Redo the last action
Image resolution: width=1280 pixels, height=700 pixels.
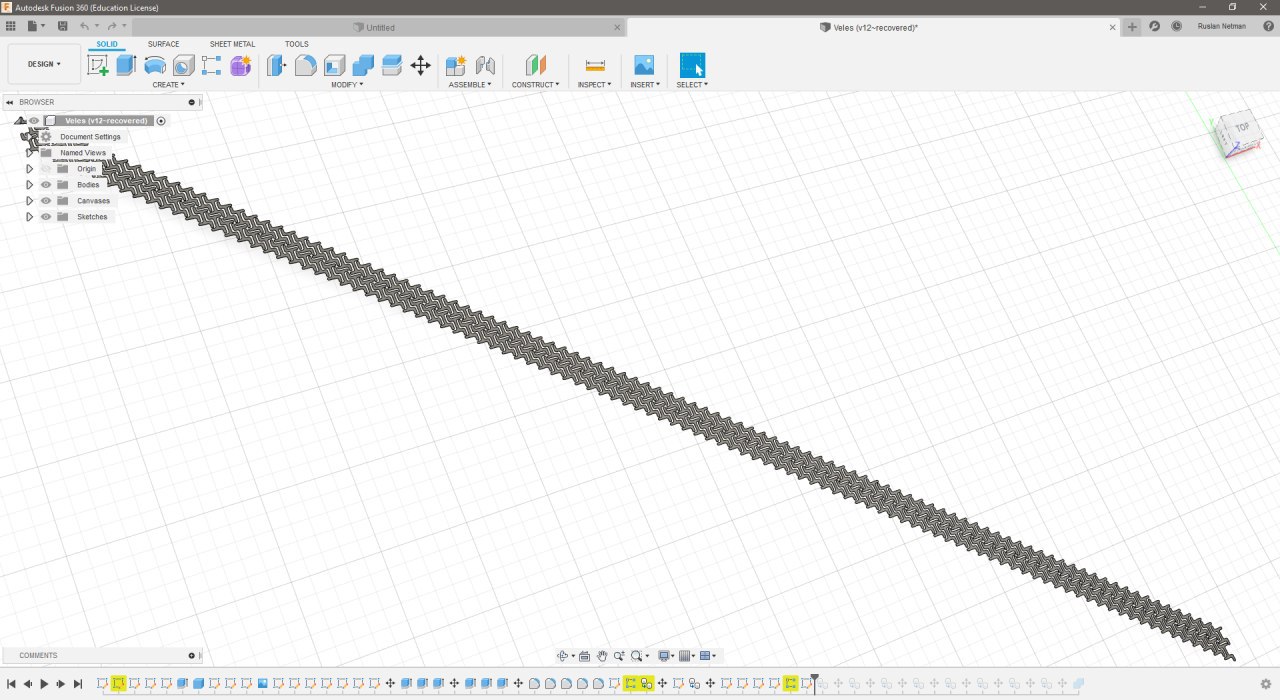click(x=111, y=26)
